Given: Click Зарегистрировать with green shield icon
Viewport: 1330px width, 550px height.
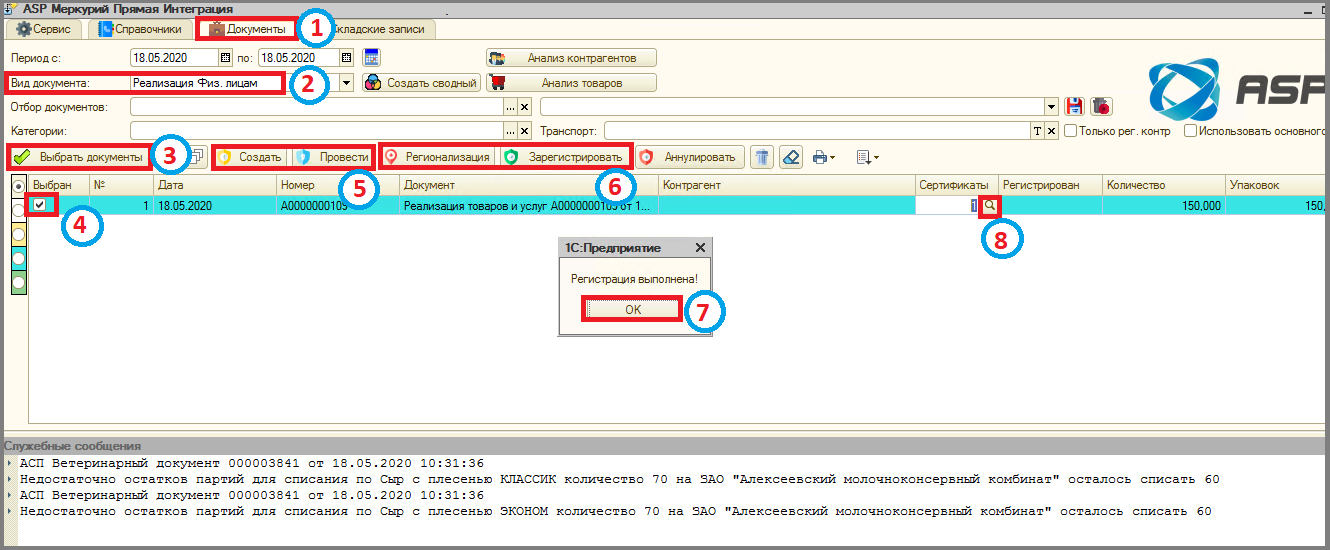Looking at the screenshot, I should tap(565, 157).
